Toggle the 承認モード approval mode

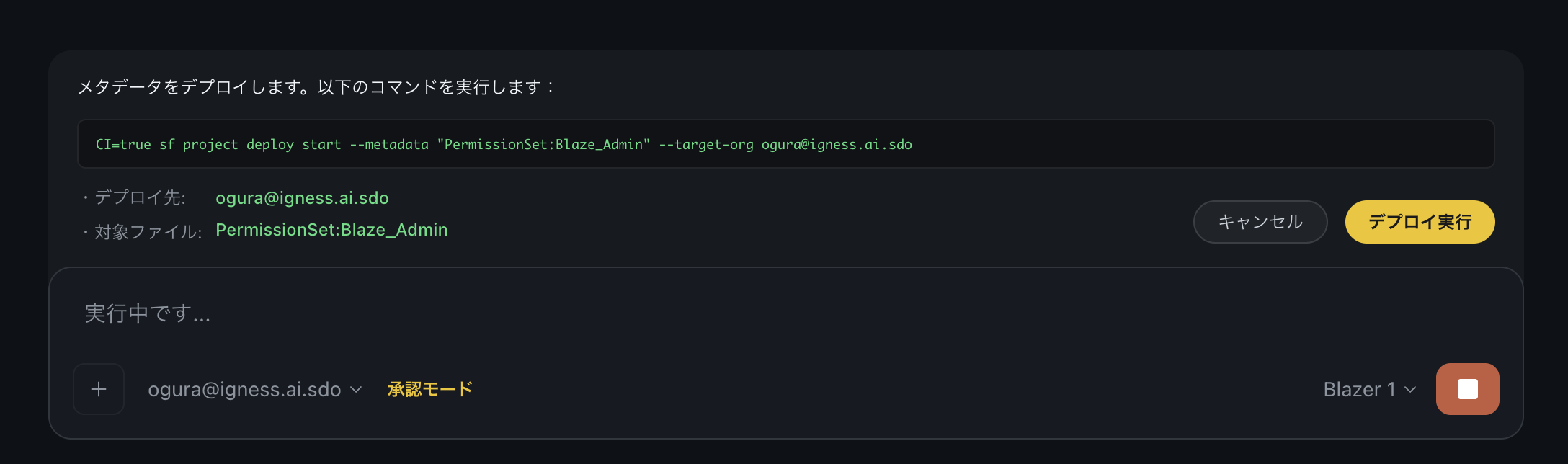(x=429, y=389)
